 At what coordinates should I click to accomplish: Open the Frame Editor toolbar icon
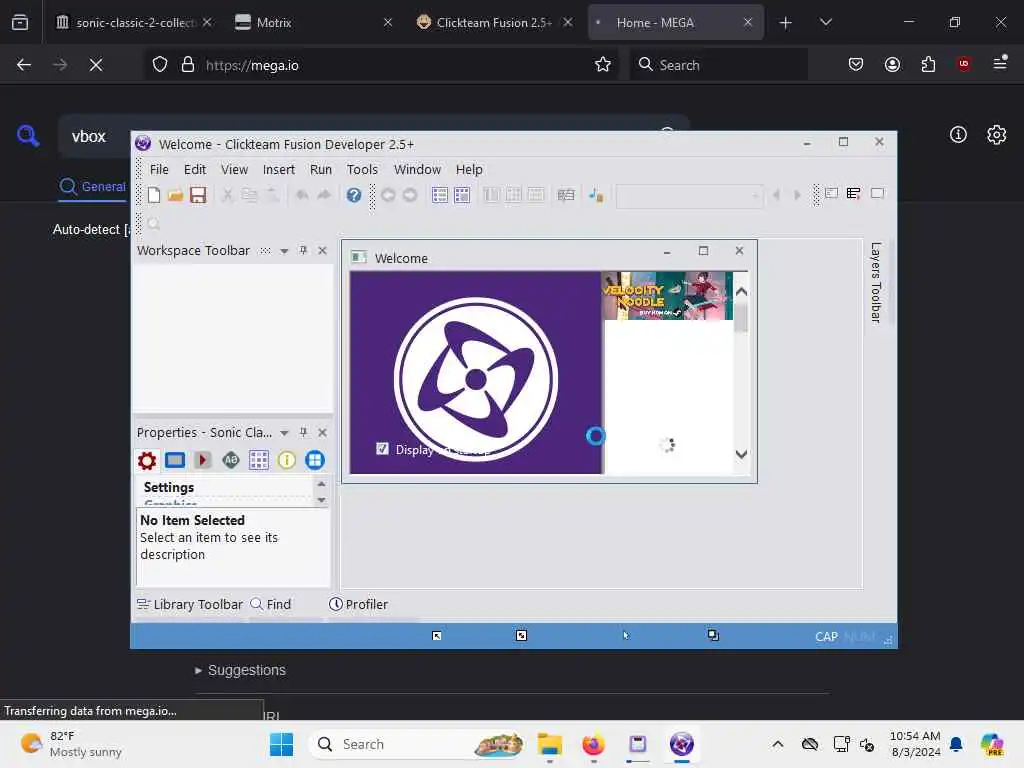462,195
